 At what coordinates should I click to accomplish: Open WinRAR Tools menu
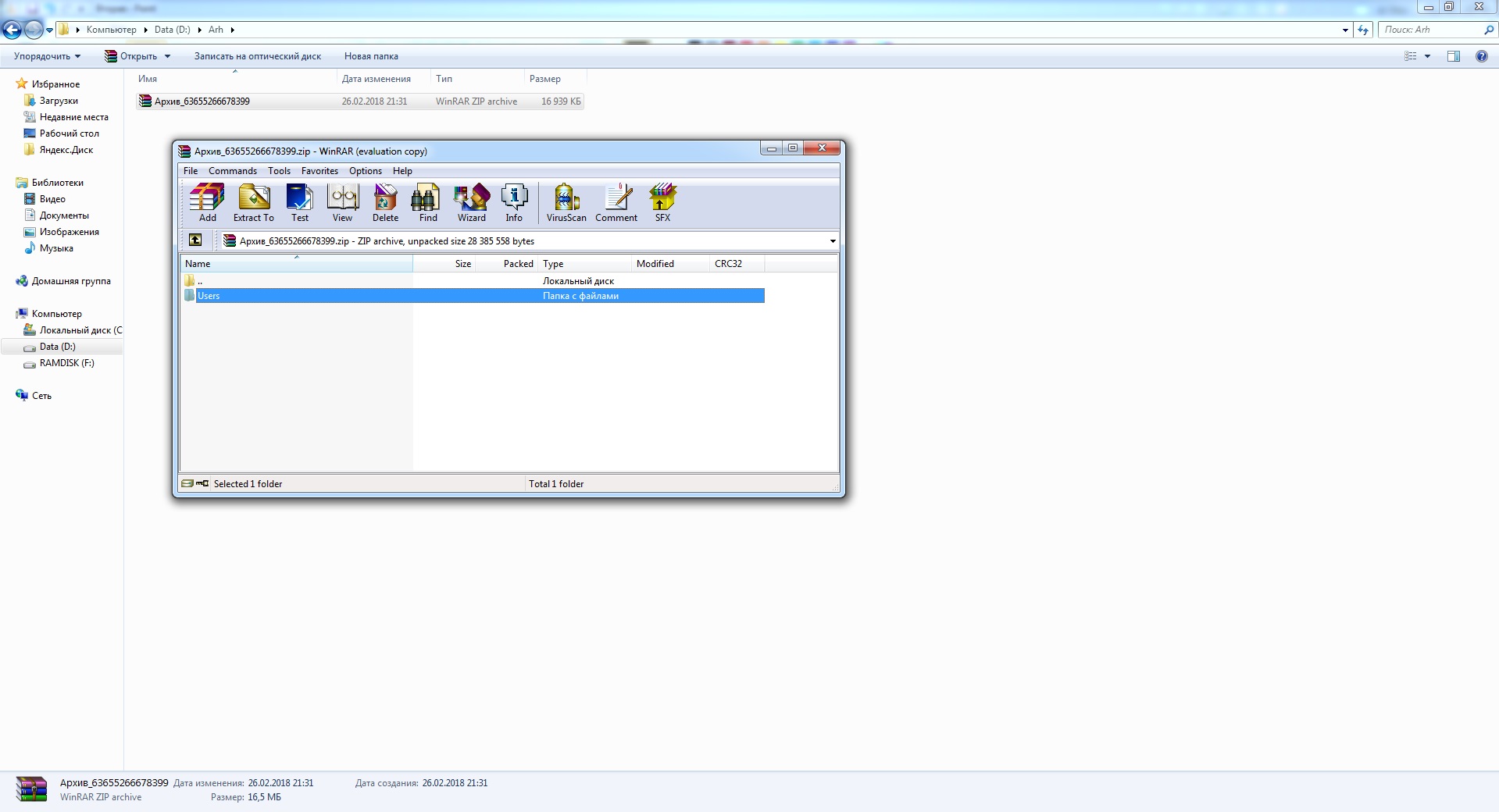tap(279, 171)
